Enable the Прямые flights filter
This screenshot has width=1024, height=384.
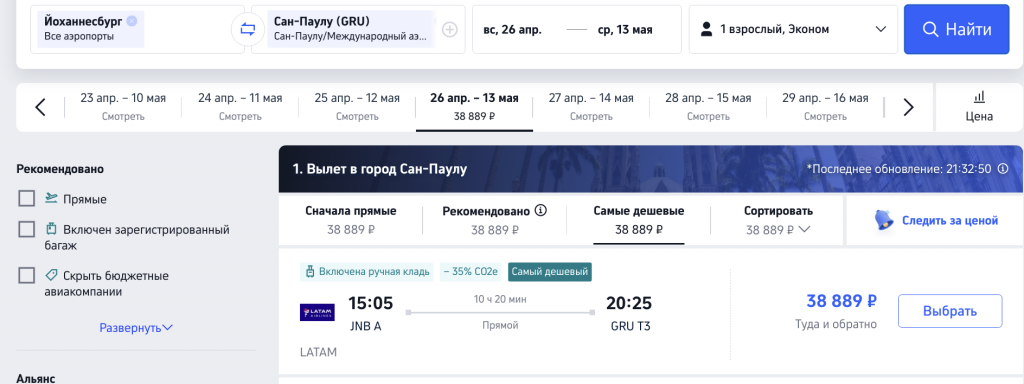(27, 199)
